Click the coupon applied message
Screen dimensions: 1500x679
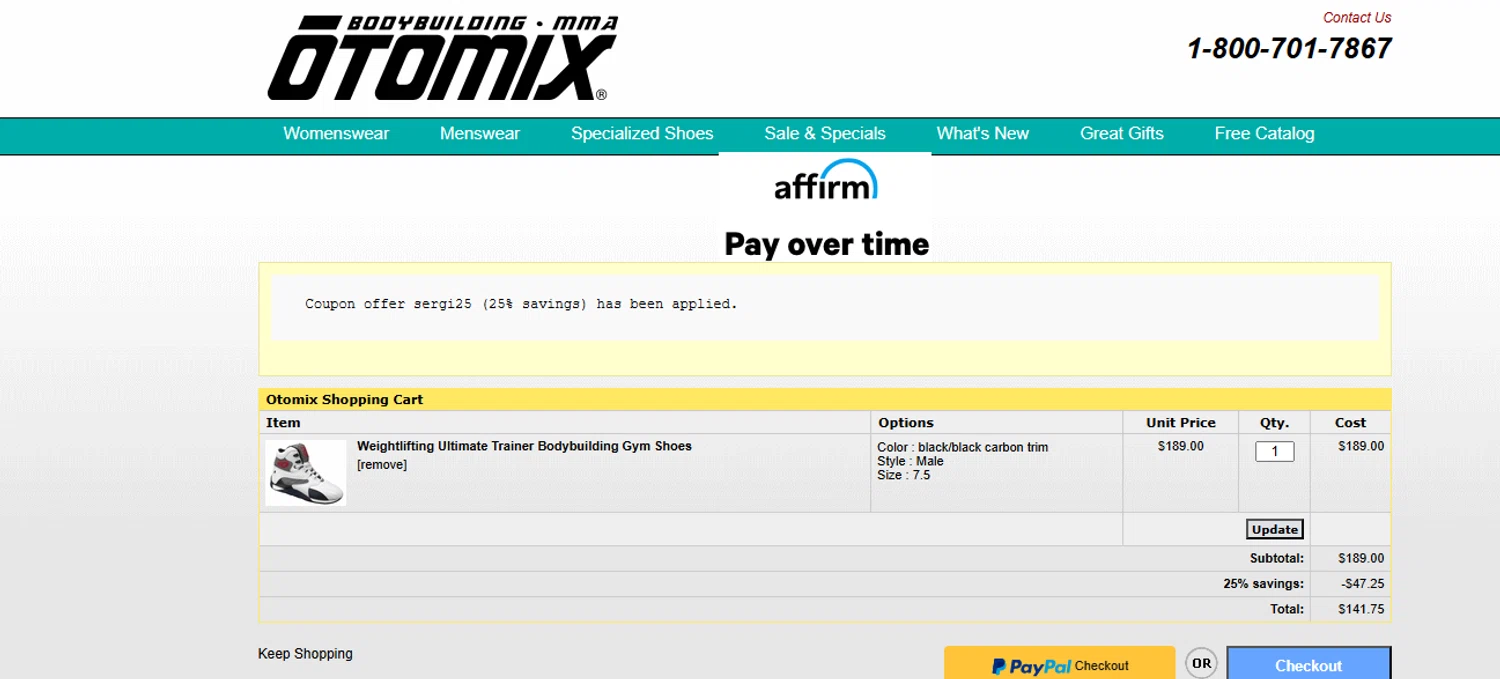(x=521, y=304)
